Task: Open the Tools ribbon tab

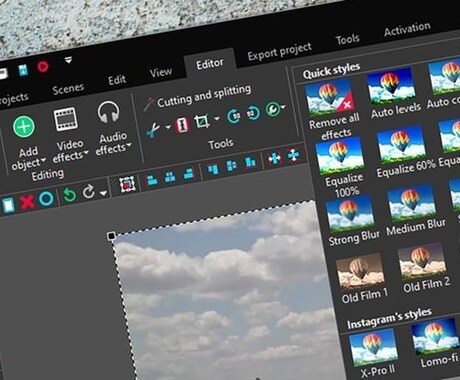Action: (x=347, y=40)
